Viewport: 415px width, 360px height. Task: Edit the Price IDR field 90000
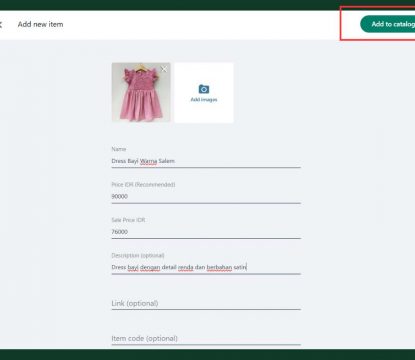(206, 196)
